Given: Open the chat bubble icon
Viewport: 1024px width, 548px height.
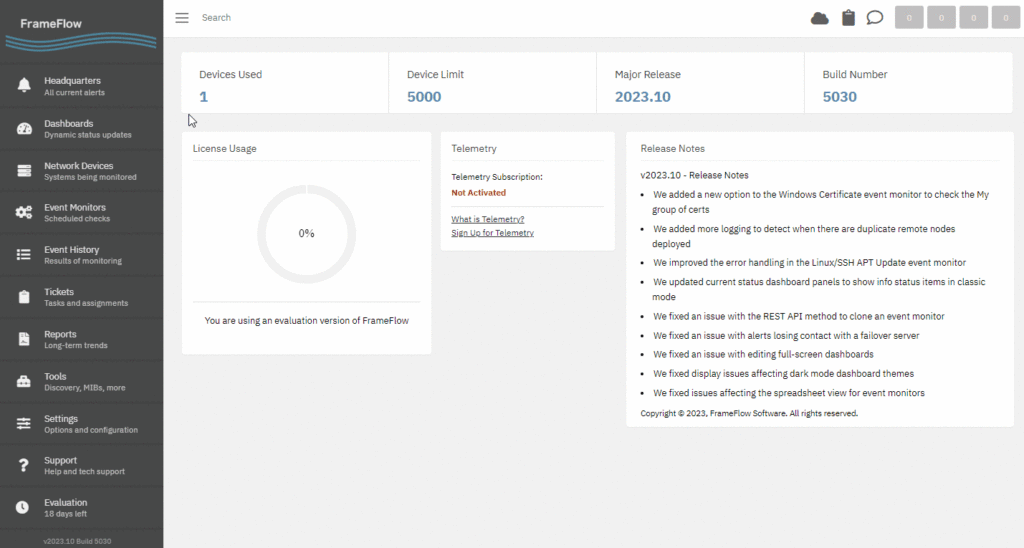Looking at the screenshot, I should pyautogui.click(x=875, y=18).
